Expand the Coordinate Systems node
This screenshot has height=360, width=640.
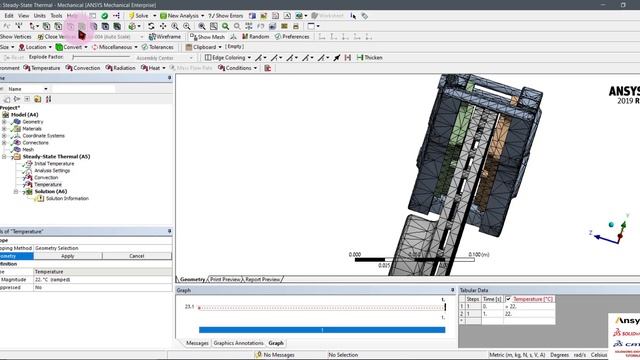(x=4, y=136)
